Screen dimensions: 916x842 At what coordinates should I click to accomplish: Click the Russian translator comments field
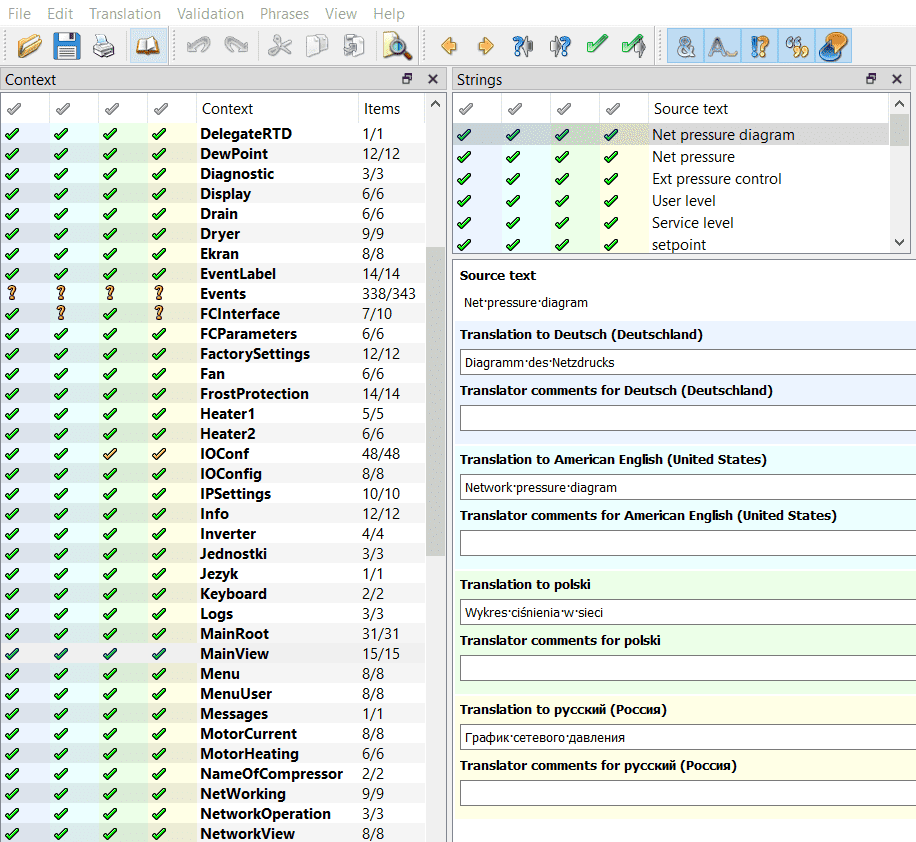(x=688, y=794)
